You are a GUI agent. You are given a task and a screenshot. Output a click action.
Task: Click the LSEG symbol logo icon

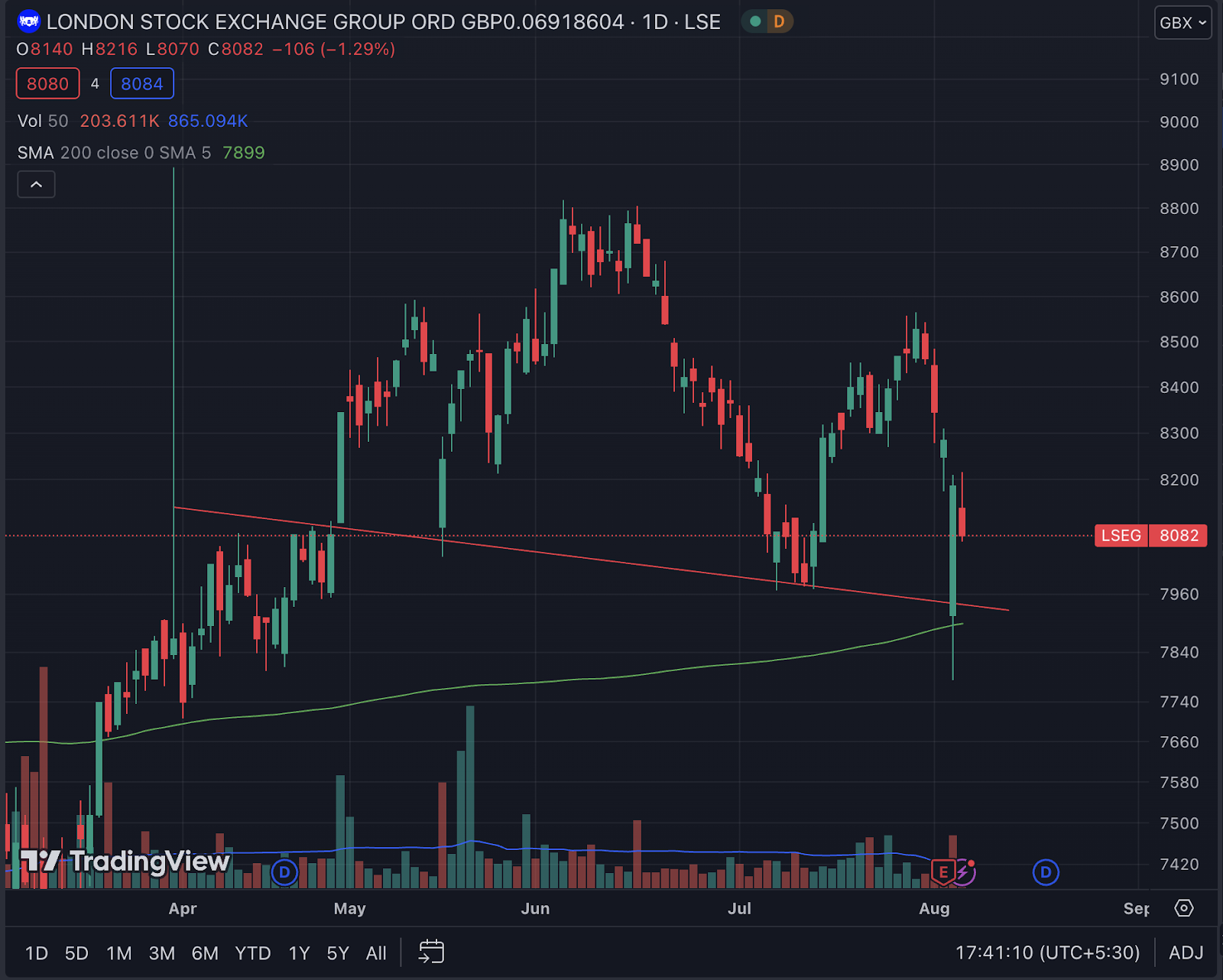tap(29, 21)
